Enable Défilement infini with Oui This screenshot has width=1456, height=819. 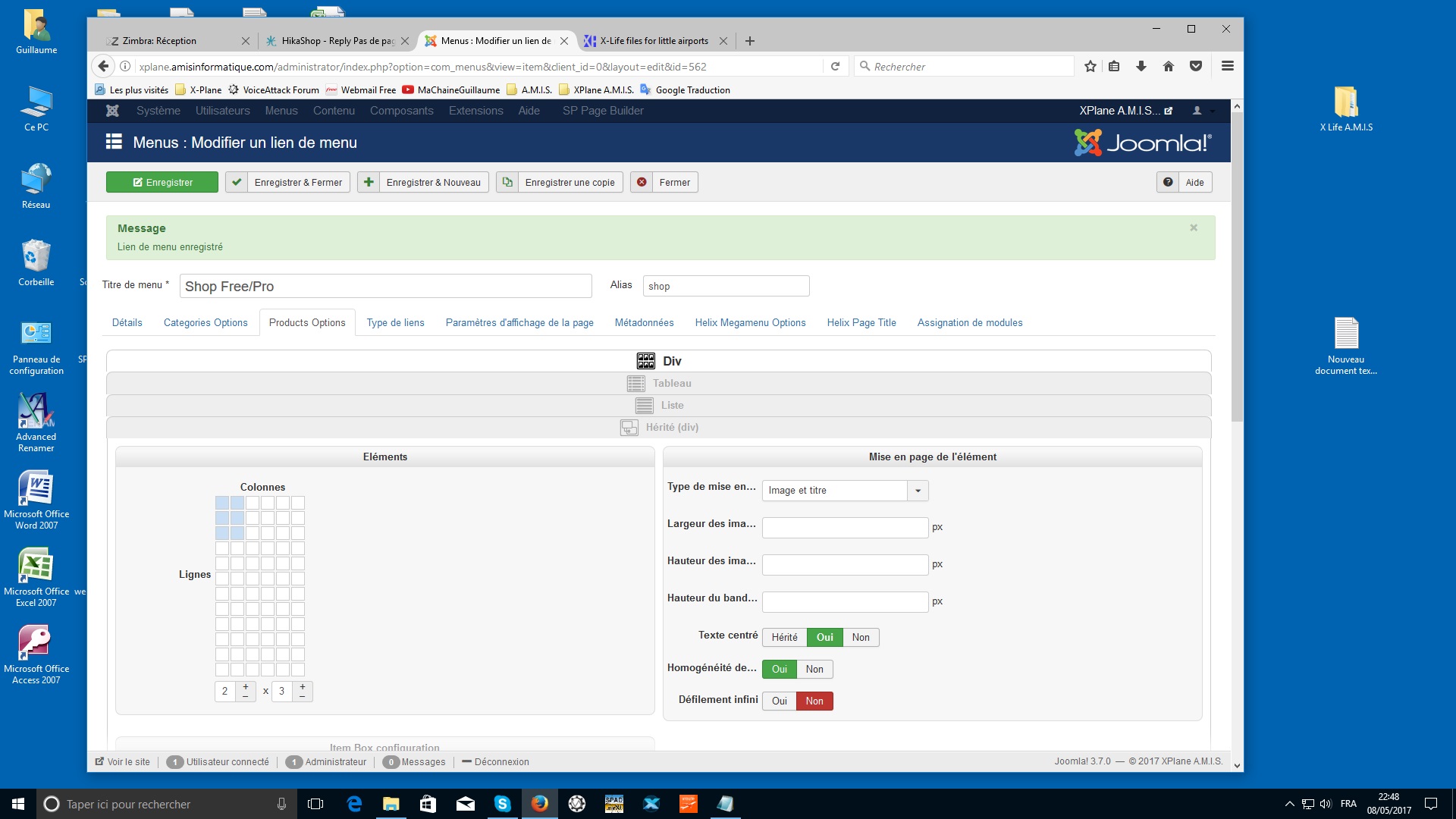tap(779, 701)
